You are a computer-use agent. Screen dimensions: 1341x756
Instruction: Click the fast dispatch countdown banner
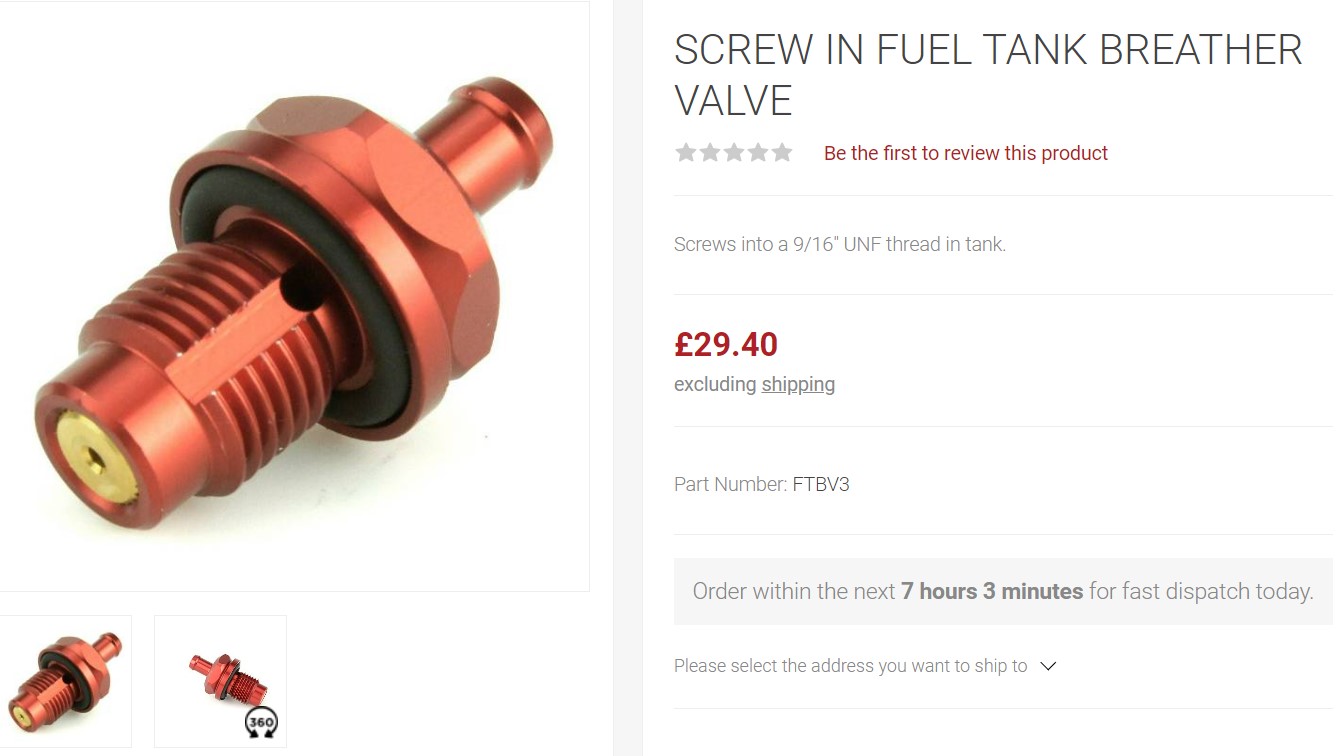pos(1003,591)
